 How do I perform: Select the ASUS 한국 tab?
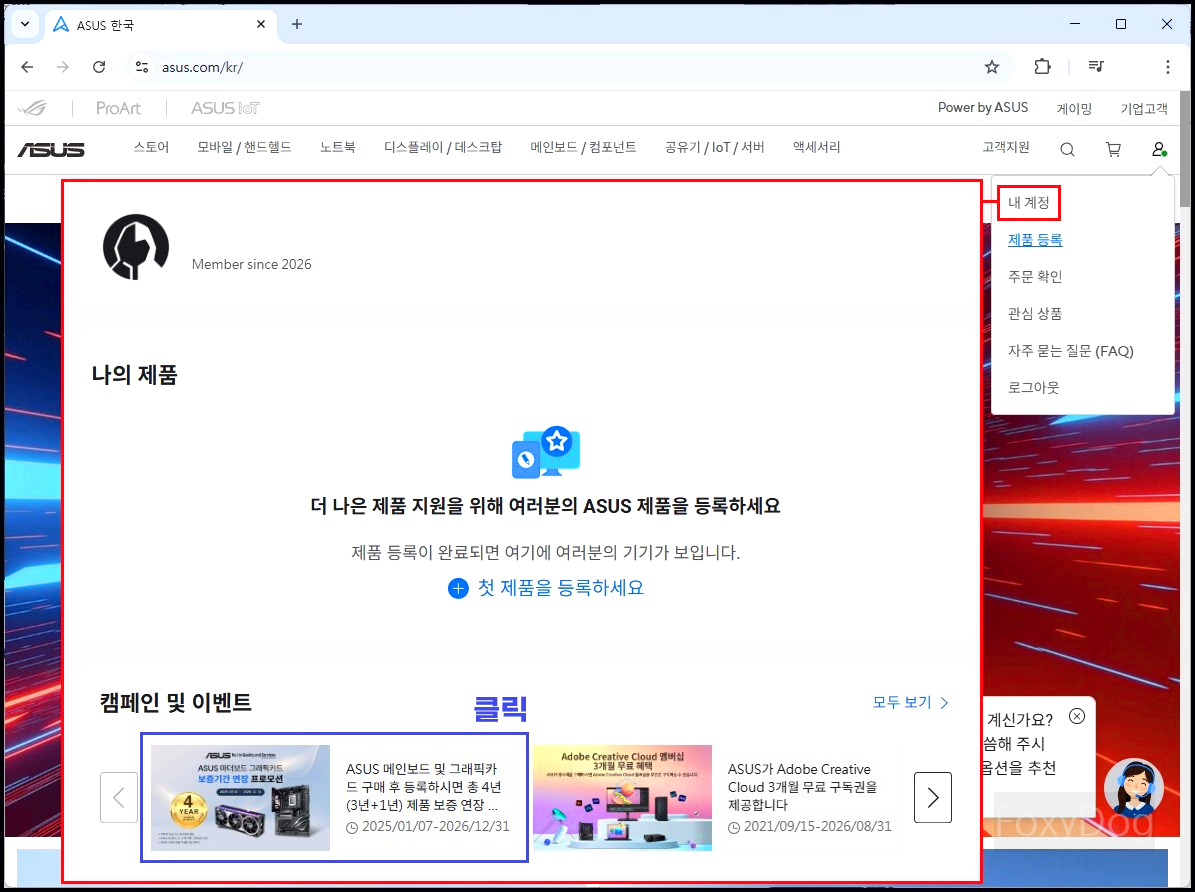click(159, 25)
